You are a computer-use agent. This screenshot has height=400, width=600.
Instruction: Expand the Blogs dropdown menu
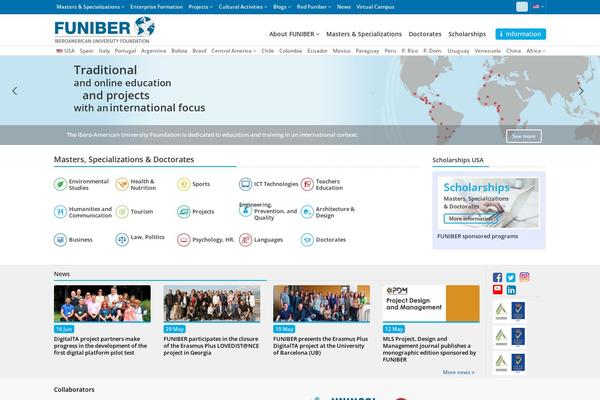pos(282,7)
